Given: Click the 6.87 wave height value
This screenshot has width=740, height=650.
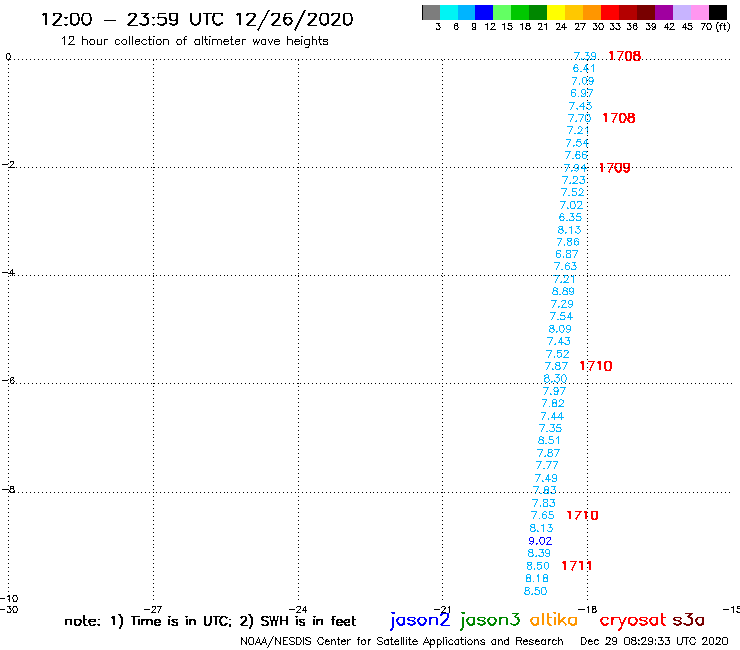Looking at the screenshot, I should (566, 254).
